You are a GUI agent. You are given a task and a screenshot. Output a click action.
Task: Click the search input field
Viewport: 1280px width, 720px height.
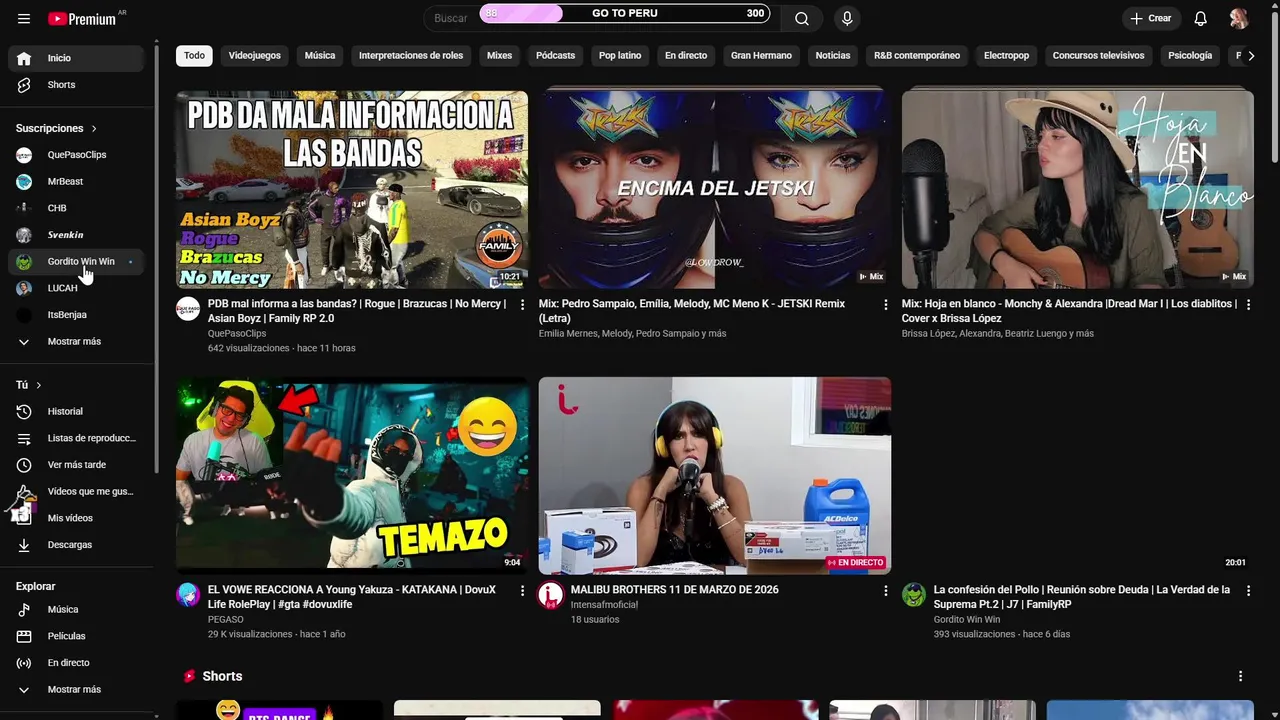point(603,18)
